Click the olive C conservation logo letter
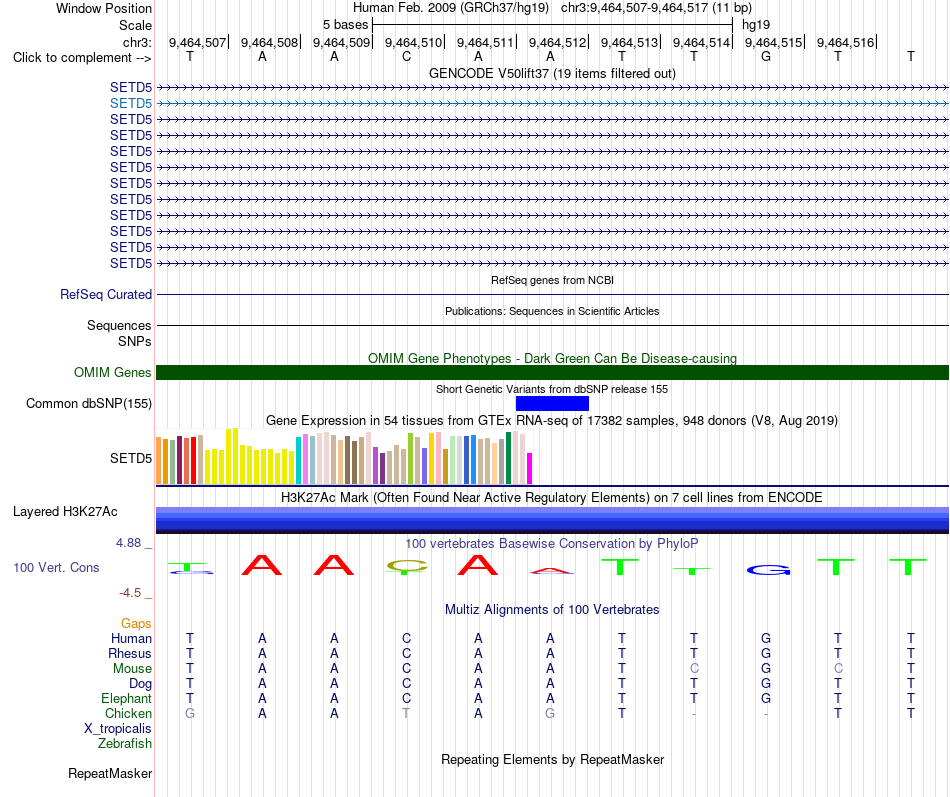Image resolution: width=950 pixels, height=797 pixels. pyautogui.click(x=407, y=567)
